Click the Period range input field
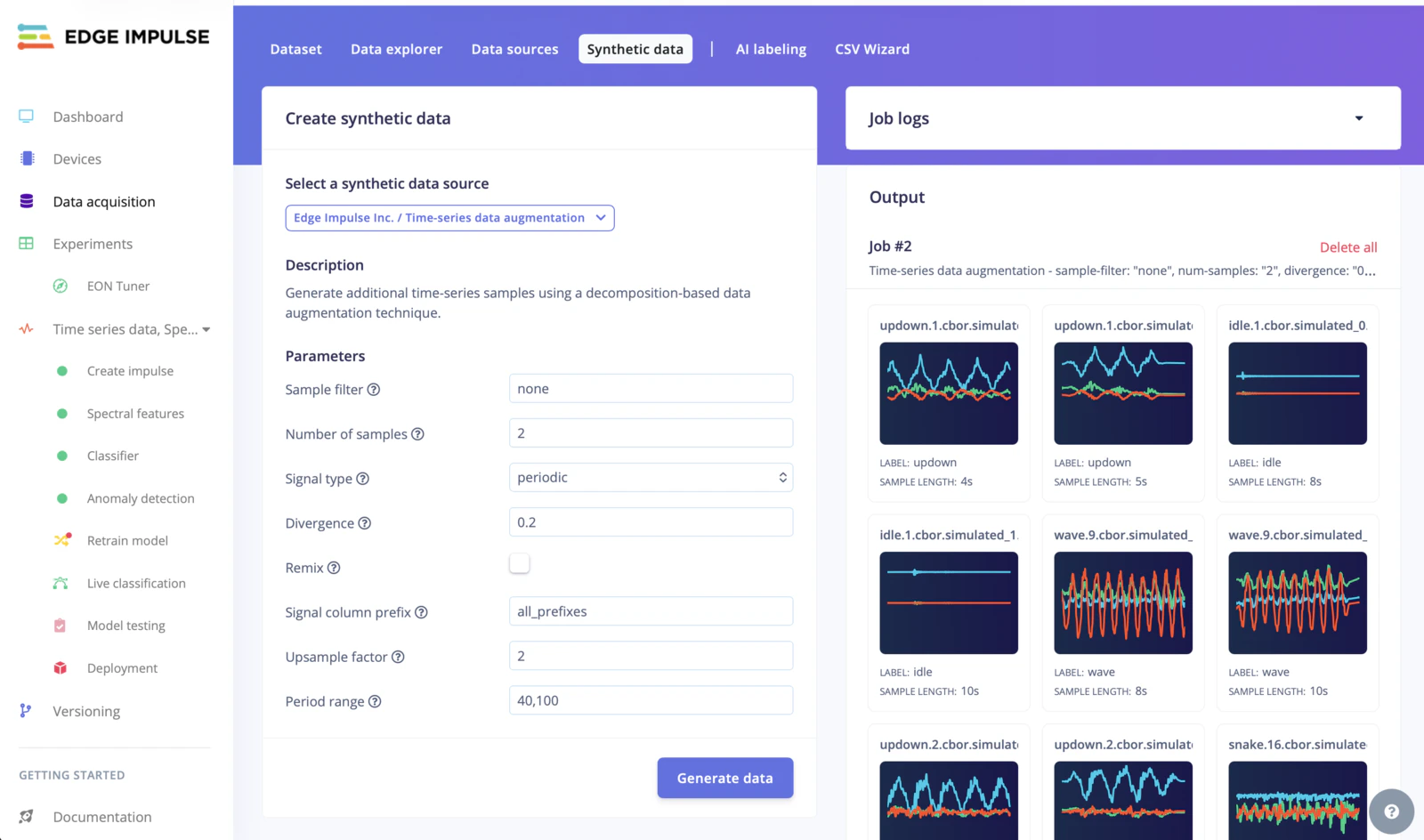 click(651, 699)
